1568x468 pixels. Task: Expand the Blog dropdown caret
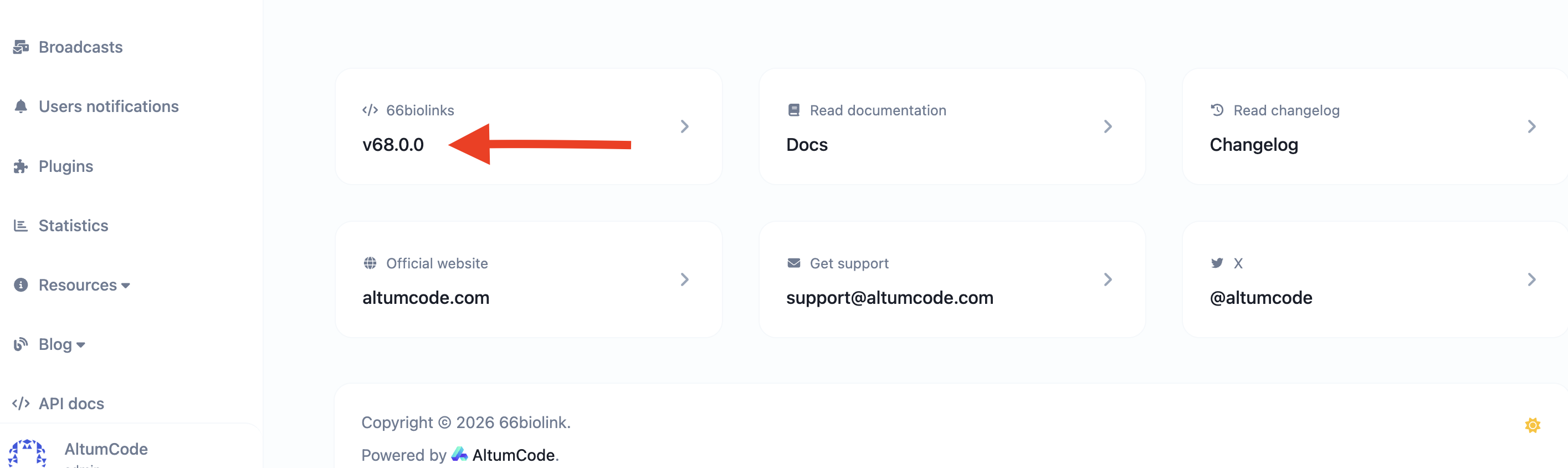coord(80,345)
